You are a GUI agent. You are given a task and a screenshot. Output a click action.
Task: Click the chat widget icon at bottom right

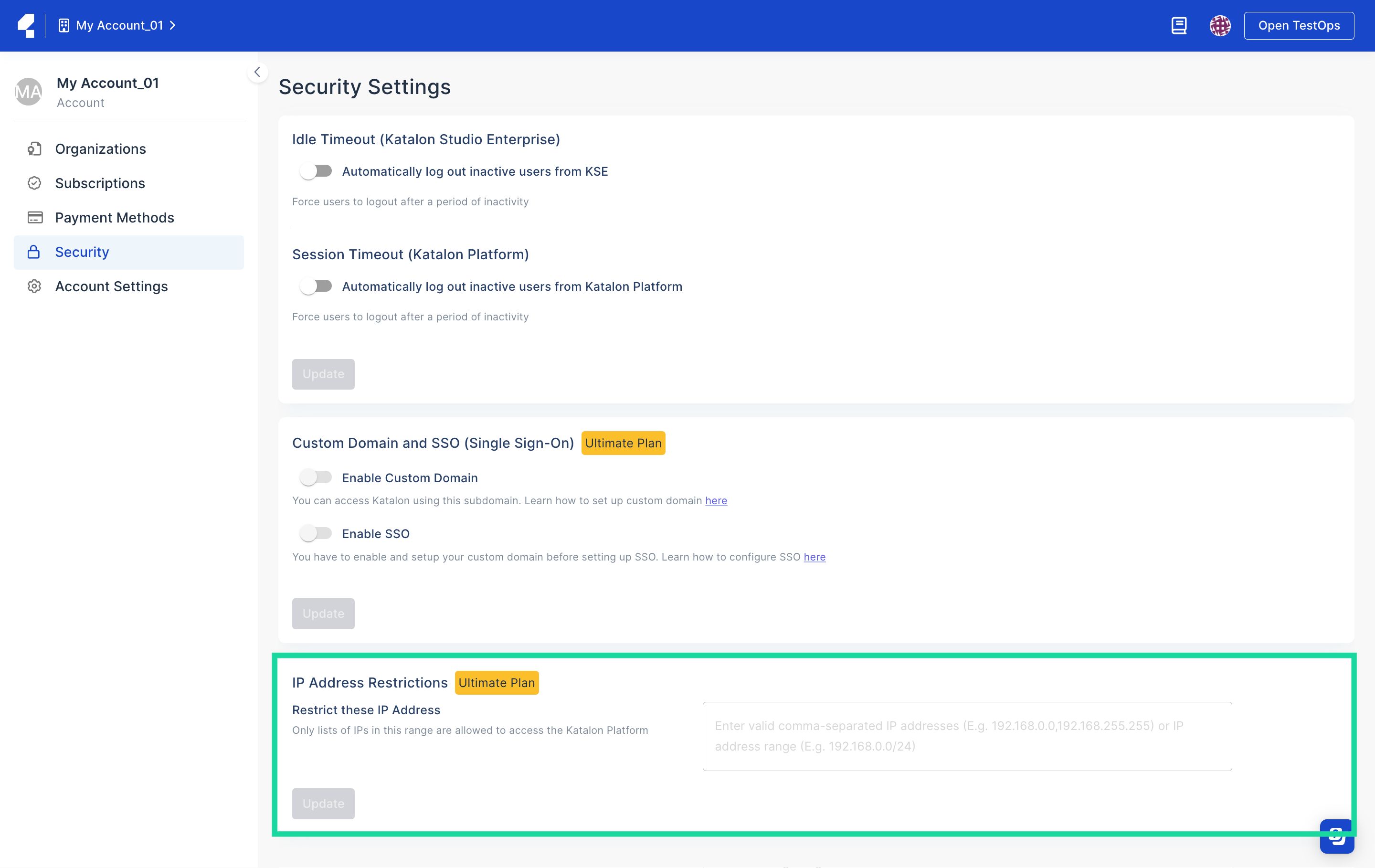1337,836
